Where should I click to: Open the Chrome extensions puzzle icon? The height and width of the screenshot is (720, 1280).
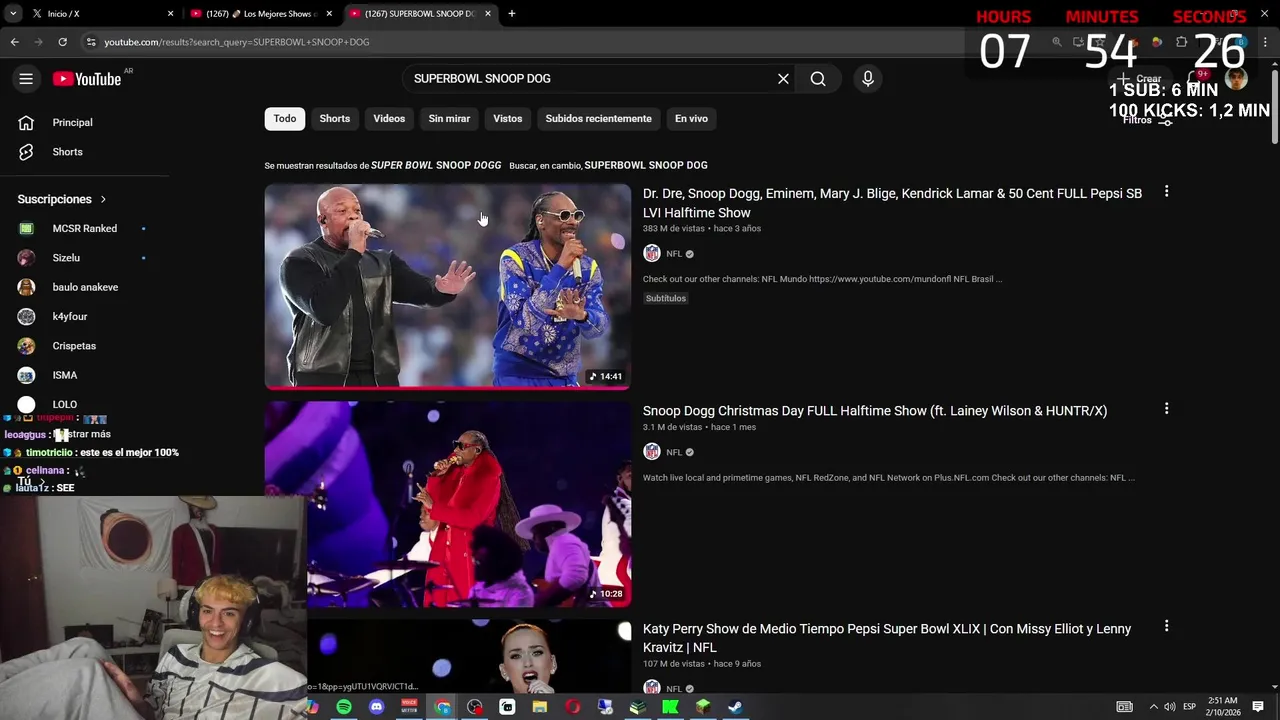(x=1181, y=42)
